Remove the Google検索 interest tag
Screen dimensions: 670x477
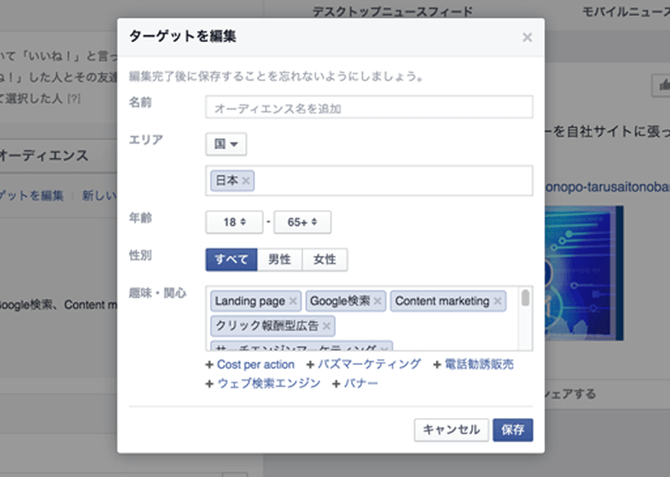click(379, 301)
